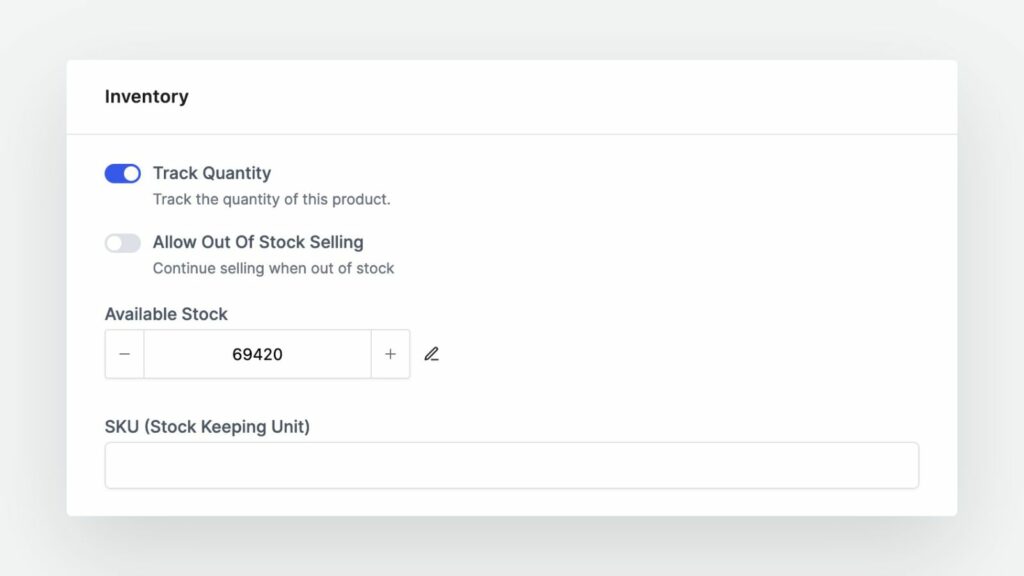Click the "SKU (Stock Keeping Unit)" label
This screenshot has height=576, width=1024.
207,427
